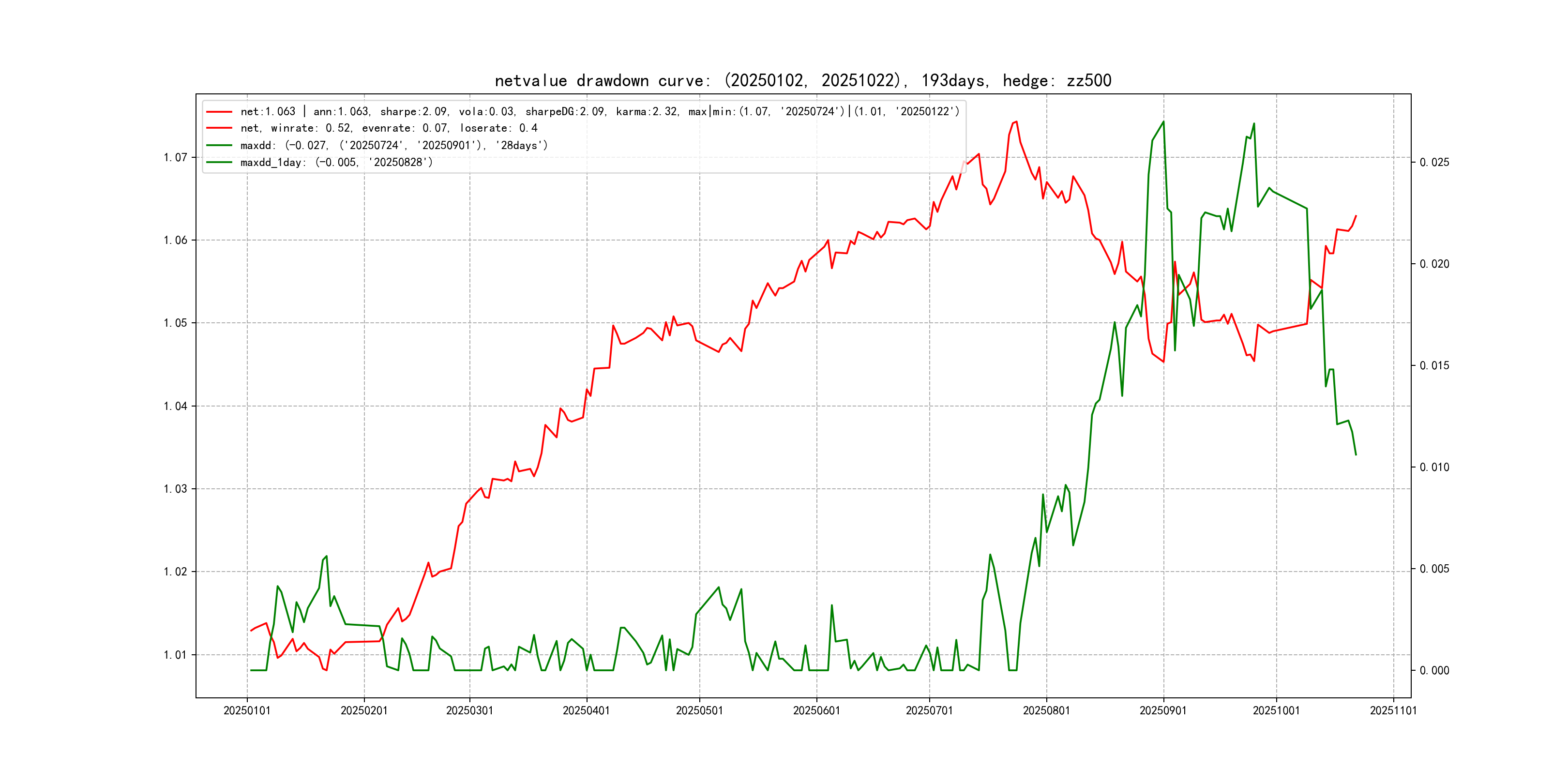Click the red swatch beside the winrate legend entry
1568x784 pixels.
[x=219, y=128]
